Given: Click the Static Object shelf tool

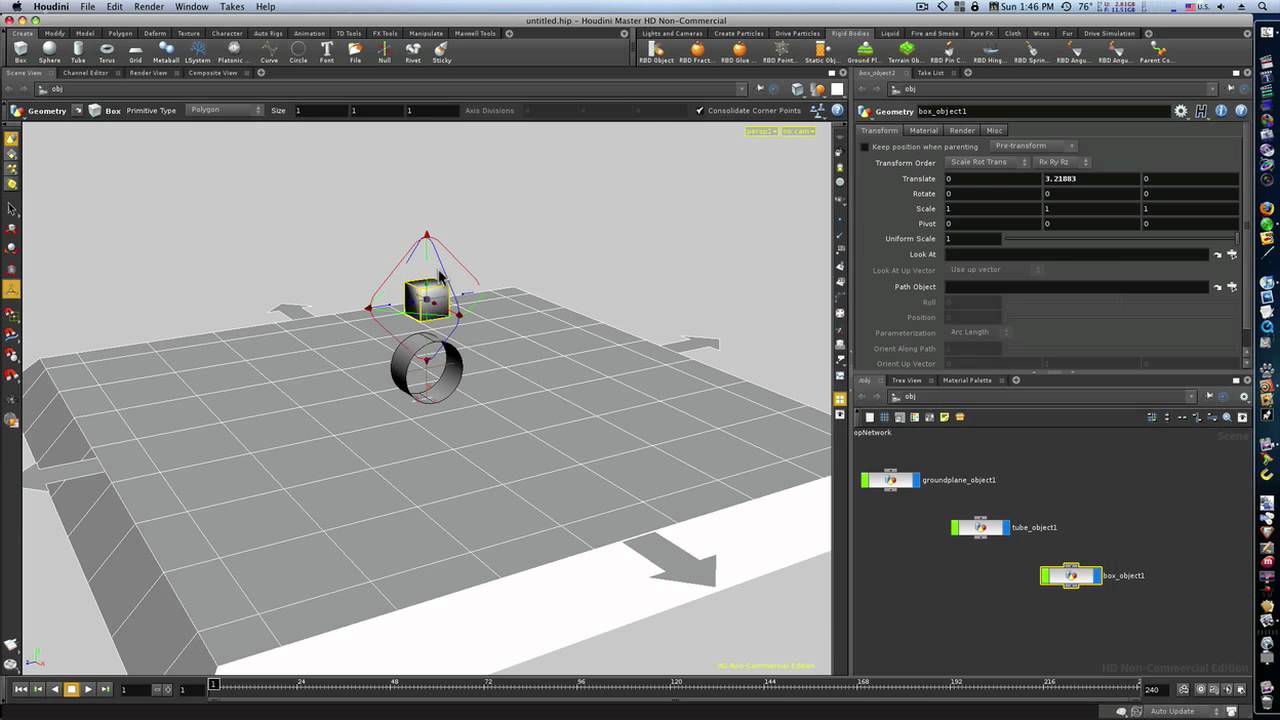Looking at the screenshot, I should tap(822, 52).
